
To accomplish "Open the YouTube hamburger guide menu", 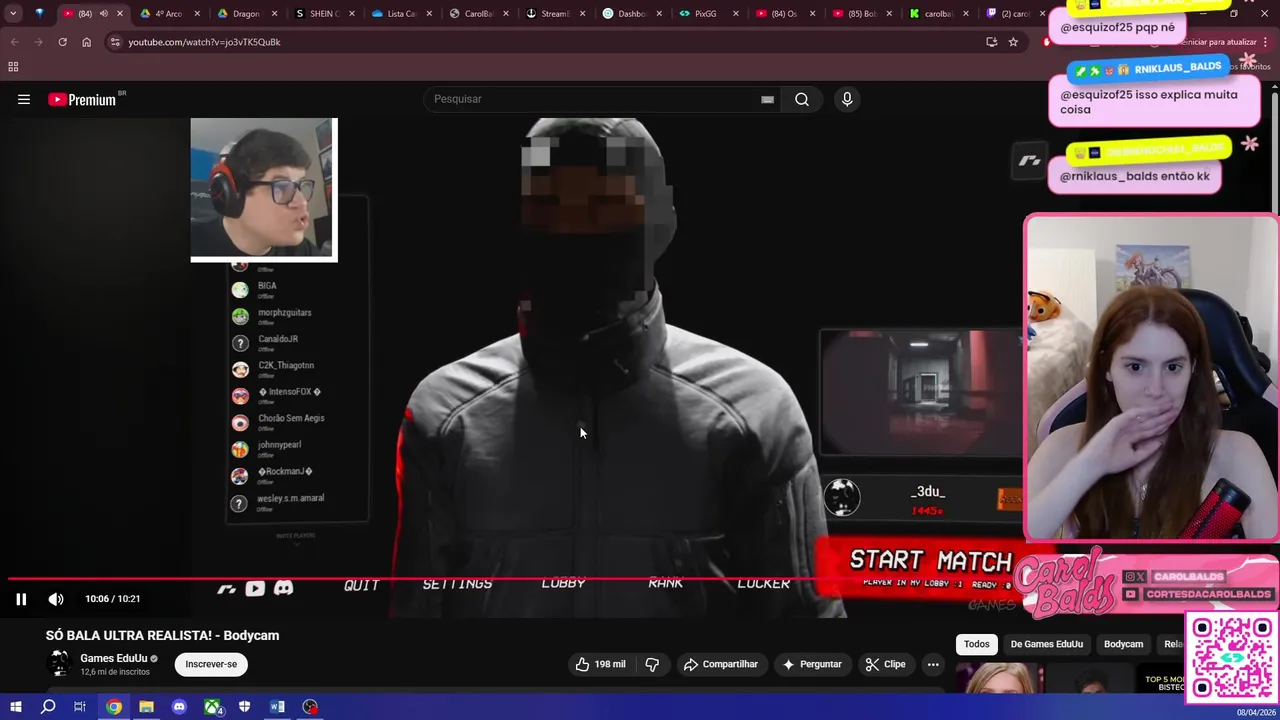I will coord(24,99).
